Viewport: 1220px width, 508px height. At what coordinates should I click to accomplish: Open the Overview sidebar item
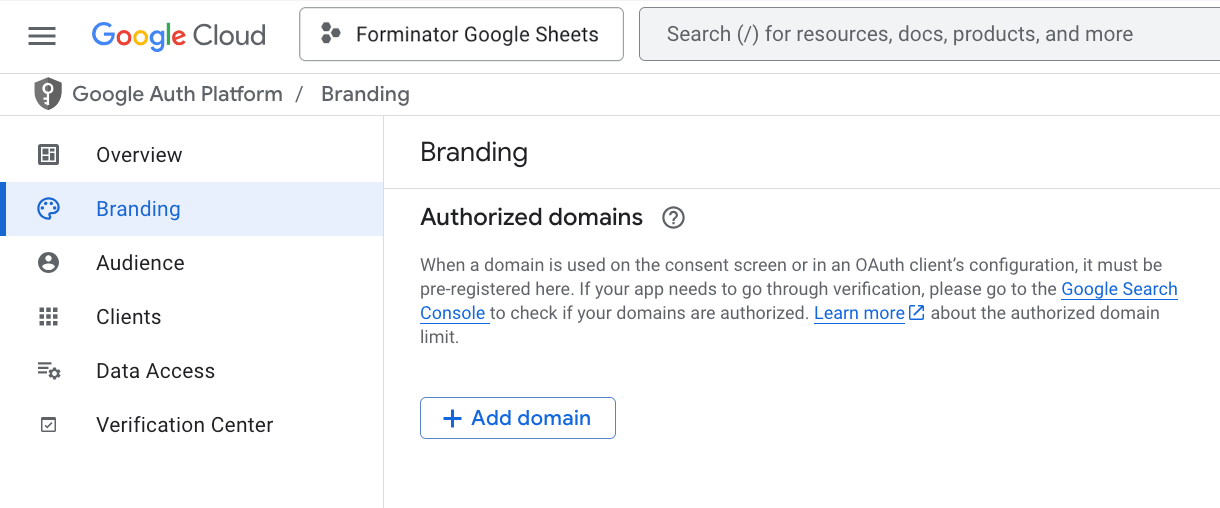(192, 155)
